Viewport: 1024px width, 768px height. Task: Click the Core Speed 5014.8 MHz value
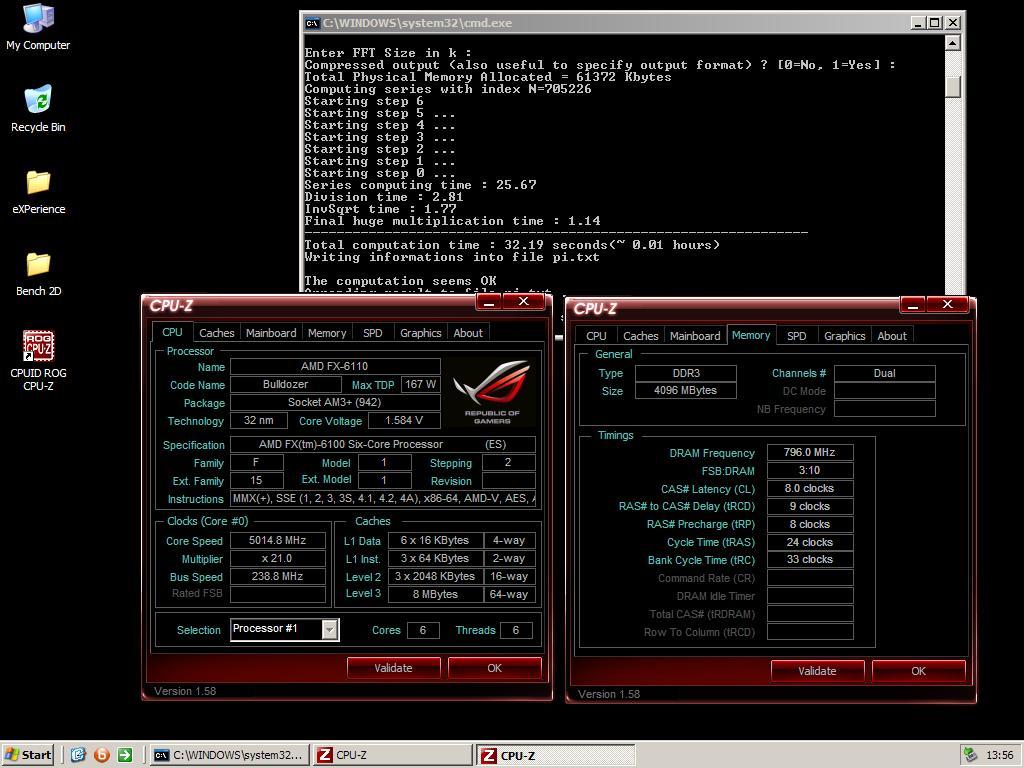278,540
